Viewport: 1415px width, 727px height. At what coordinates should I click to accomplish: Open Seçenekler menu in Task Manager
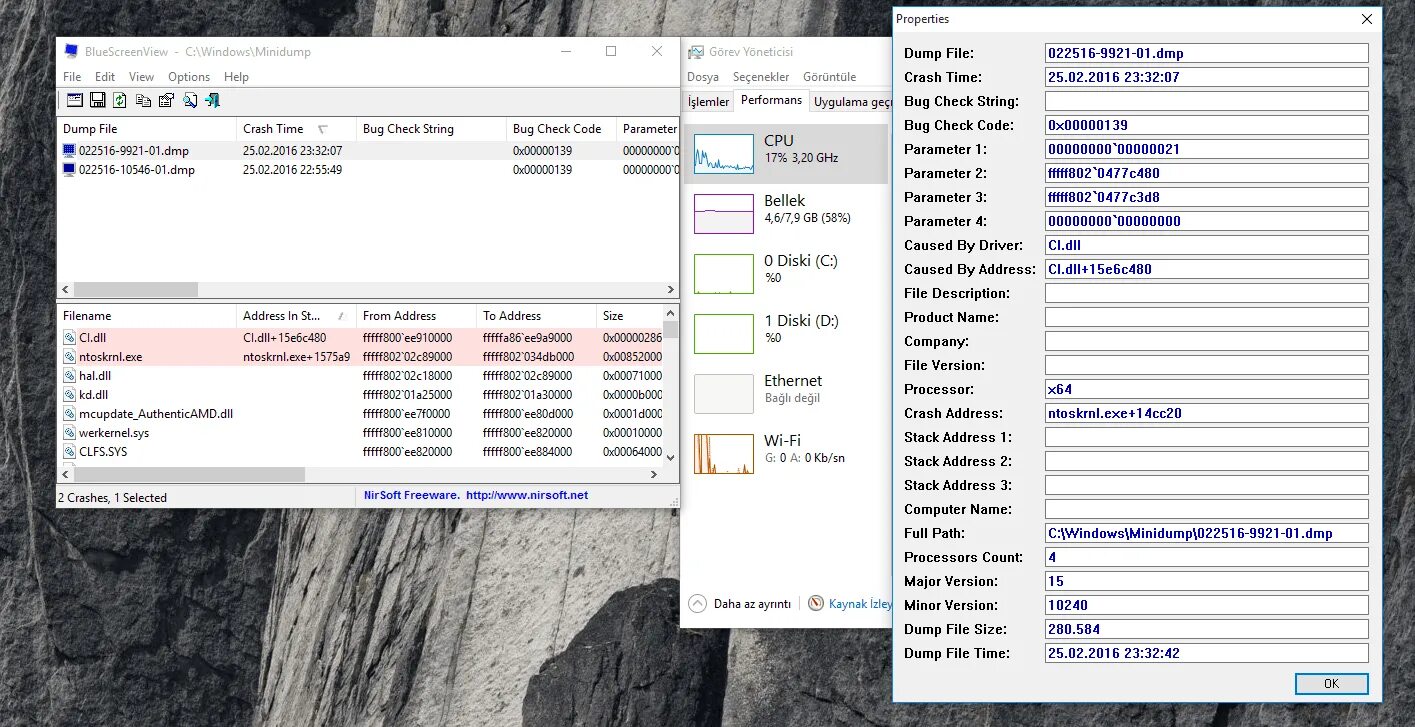pyautogui.click(x=761, y=77)
